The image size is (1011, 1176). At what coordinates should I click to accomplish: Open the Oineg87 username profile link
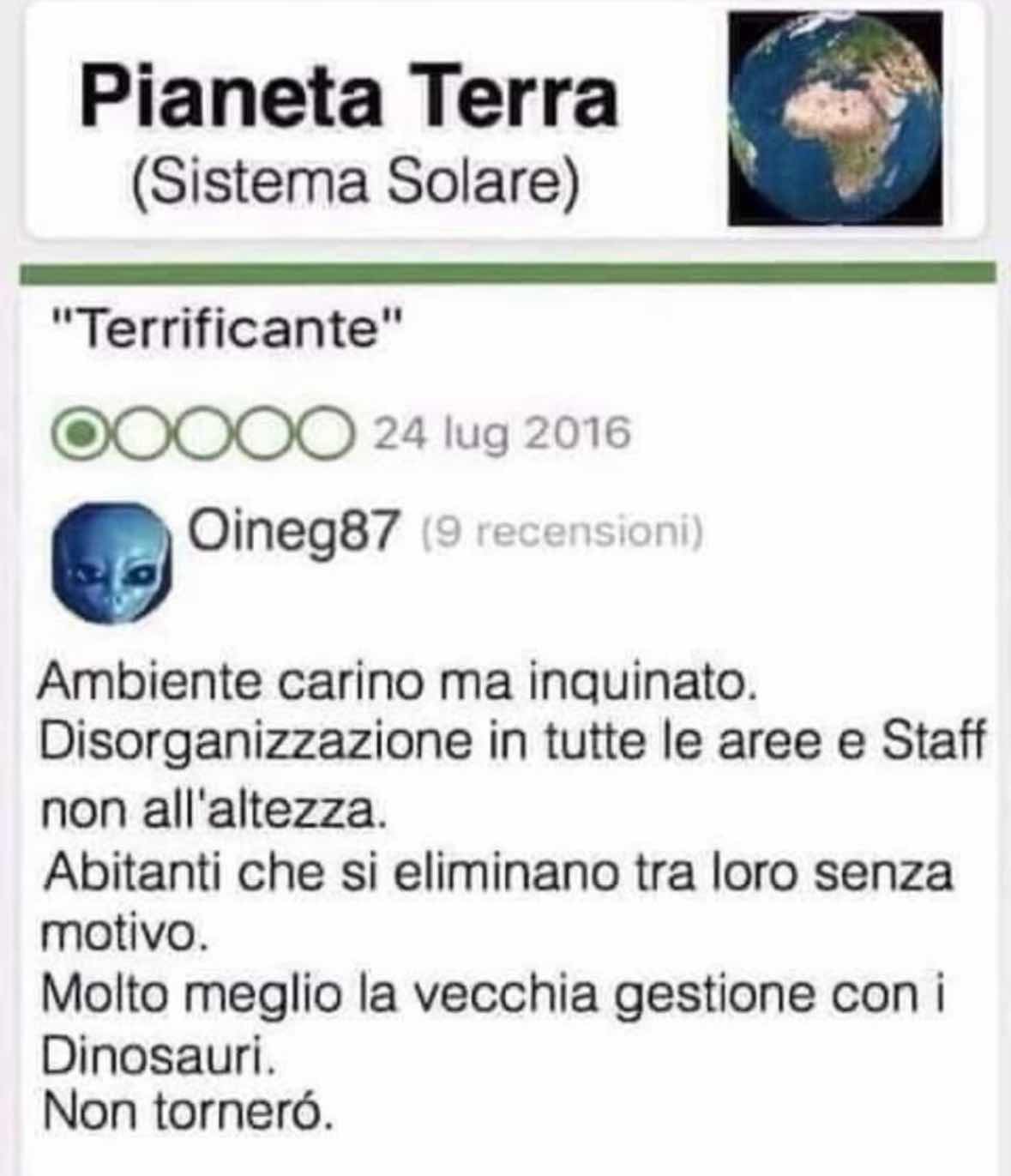(x=293, y=532)
